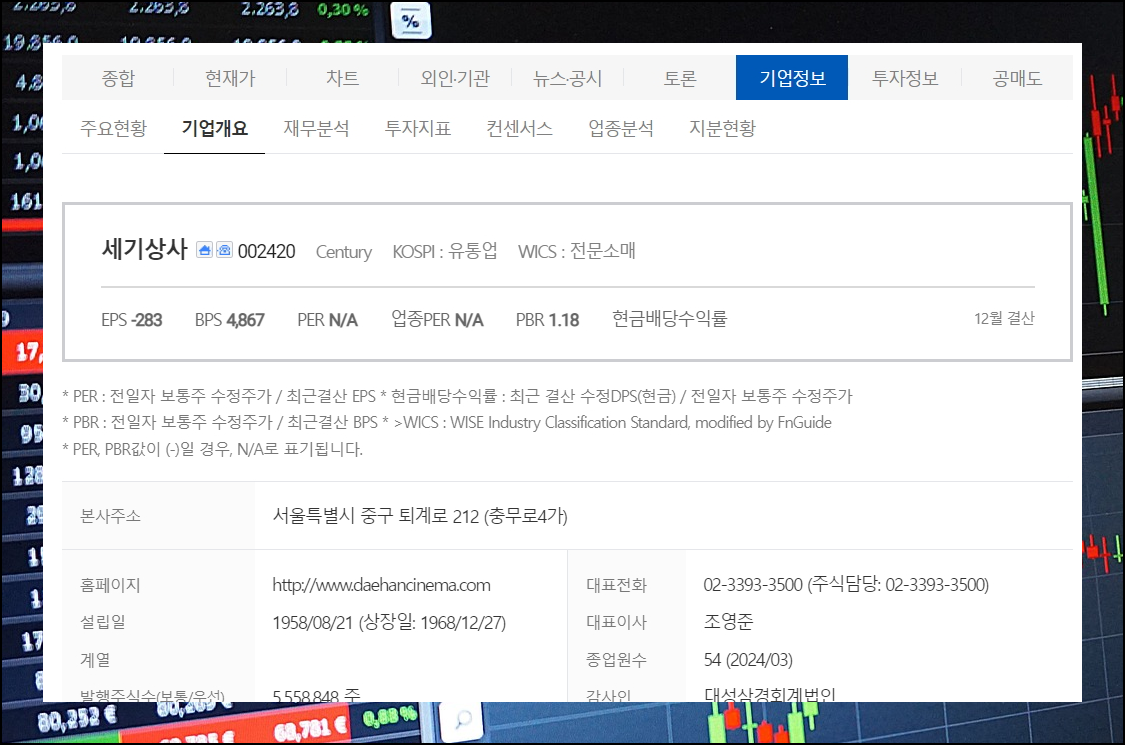This screenshot has width=1125, height=745.
Task: Go to the 뉴스·공시 tab
Action: 568,78
